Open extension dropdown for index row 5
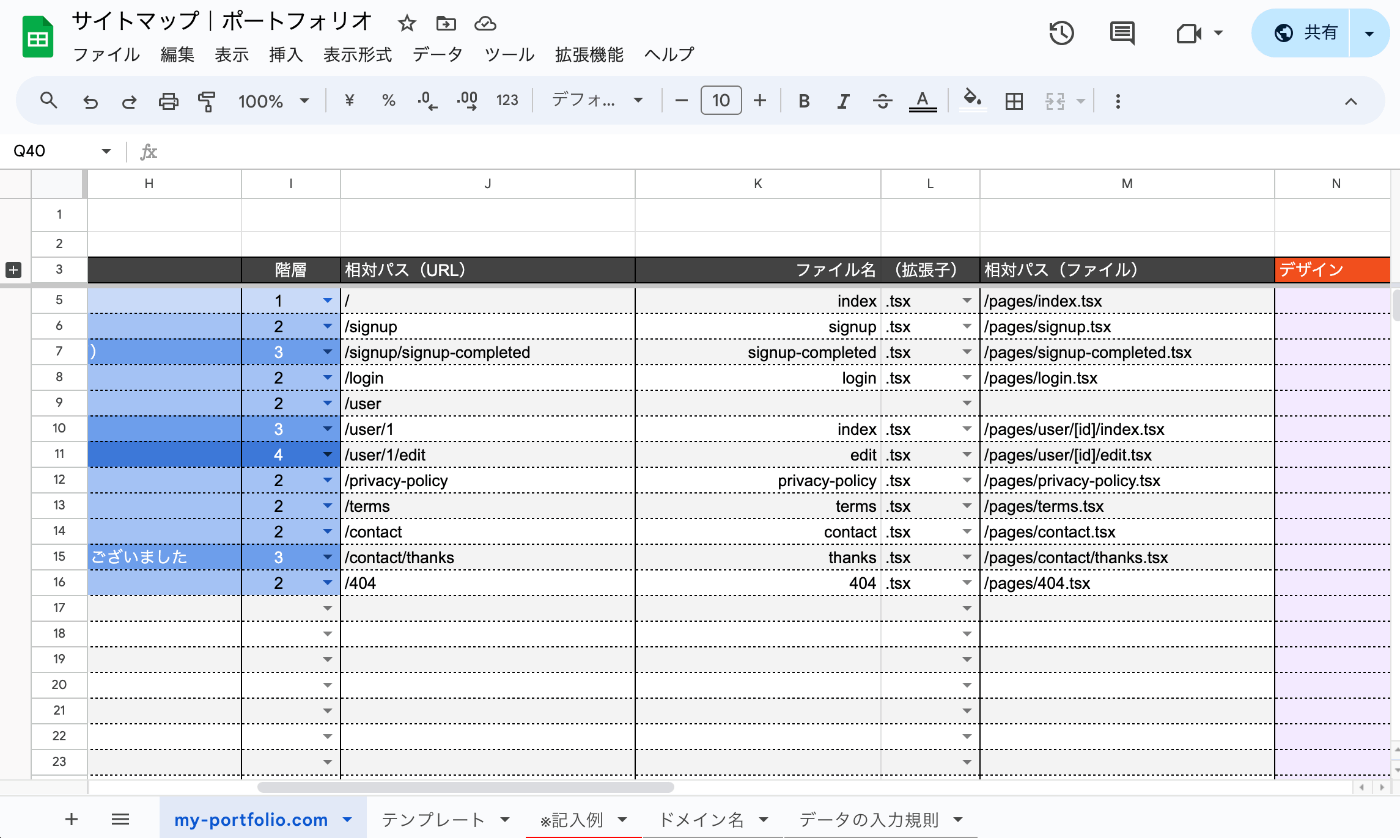This screenshot has width=1400, height=838. 966,301
